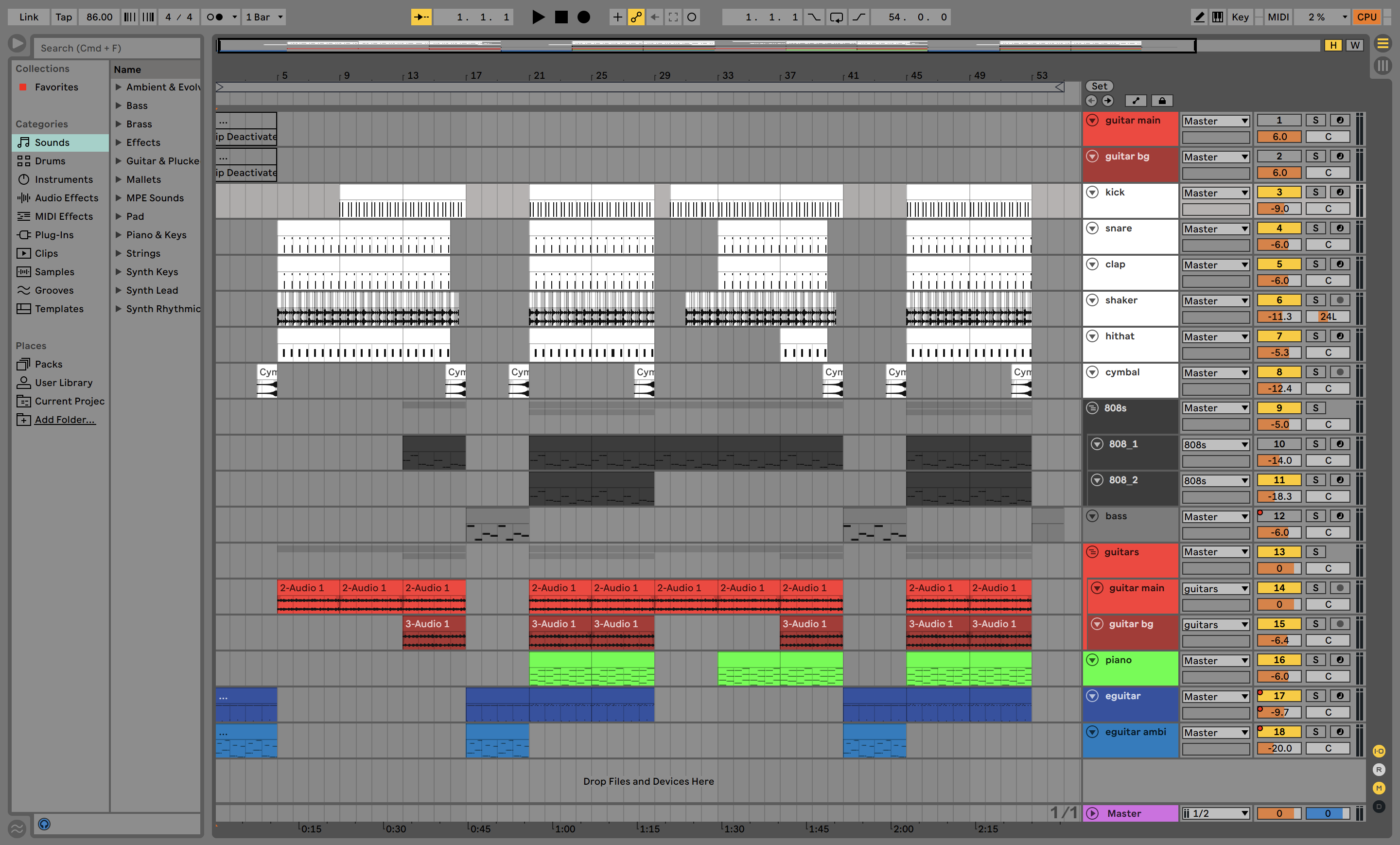Unfold the kick track
1400x845 pixels.
coord(1092,192)
